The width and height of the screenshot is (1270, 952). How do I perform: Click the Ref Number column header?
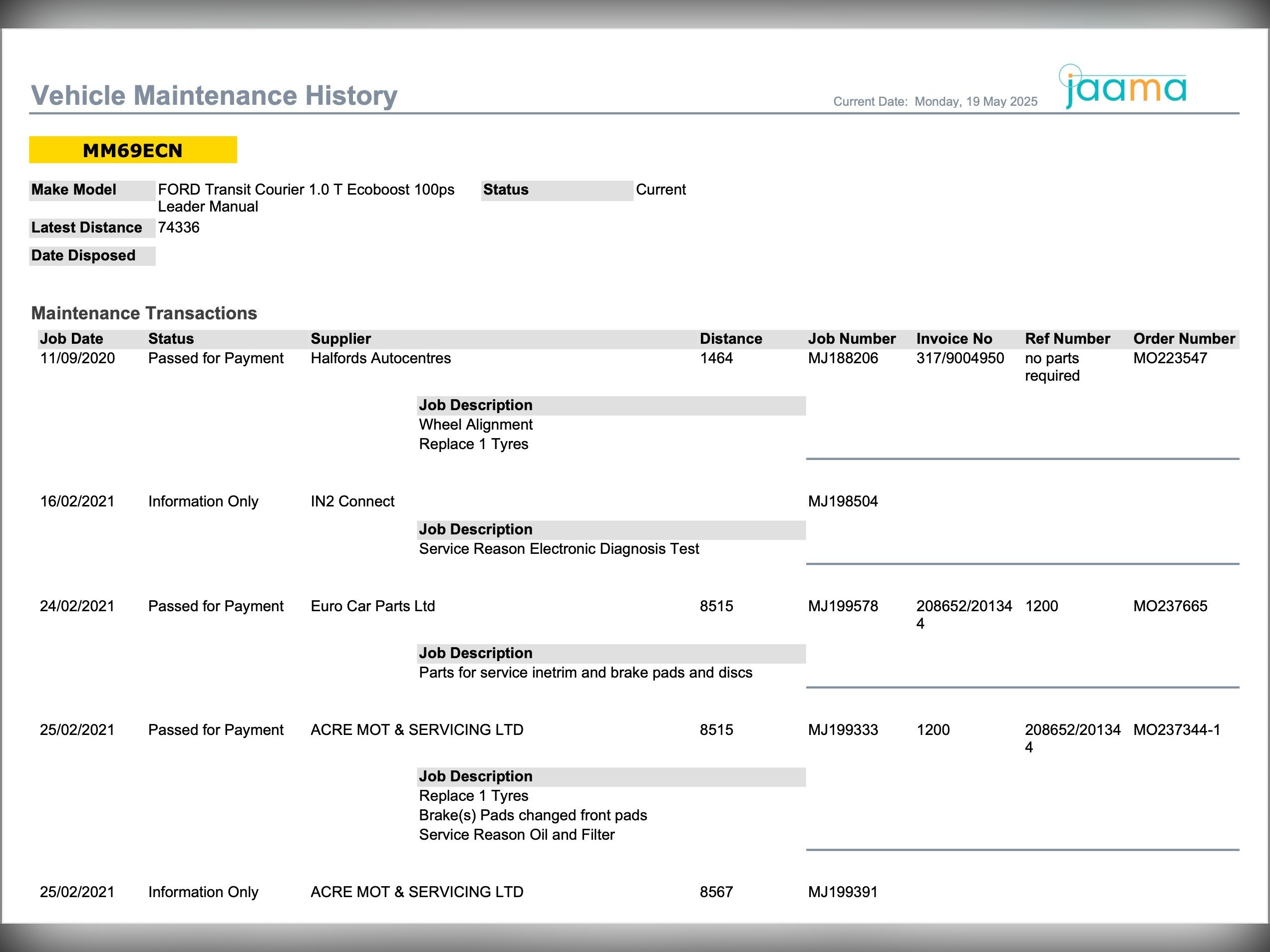(x=1067, y=339)
